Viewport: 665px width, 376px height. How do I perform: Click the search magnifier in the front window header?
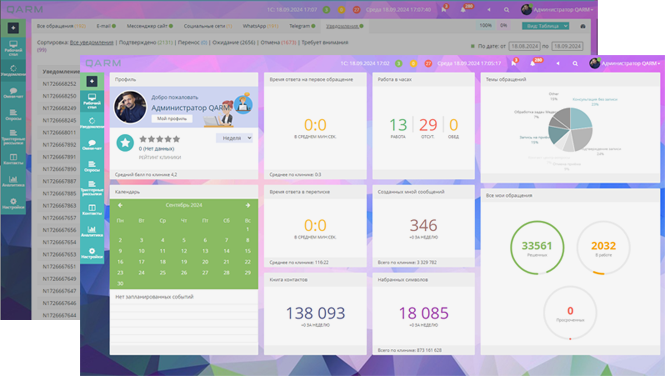575,64
